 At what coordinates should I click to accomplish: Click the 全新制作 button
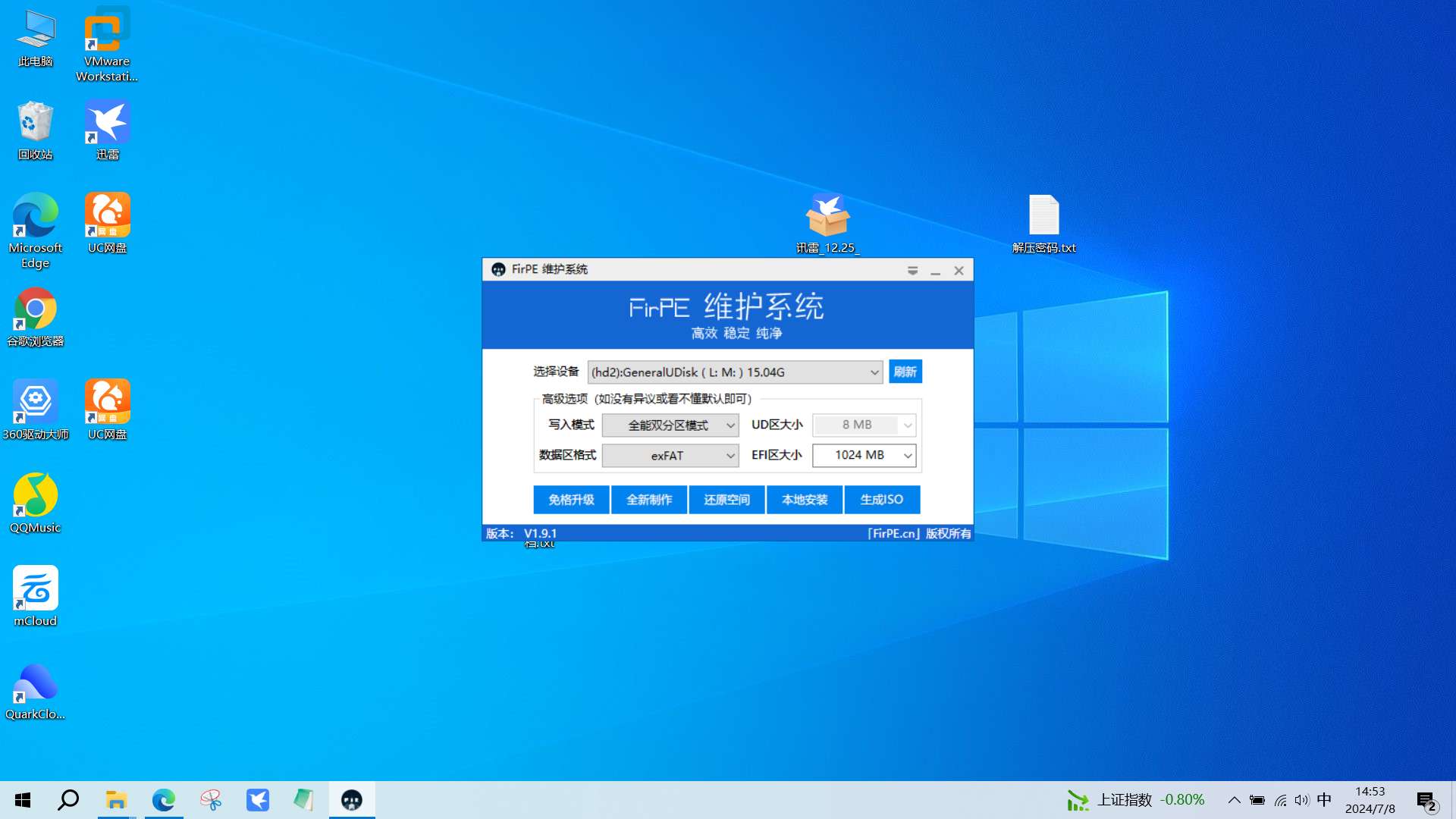pyautogui.click(x=649, y=500)
